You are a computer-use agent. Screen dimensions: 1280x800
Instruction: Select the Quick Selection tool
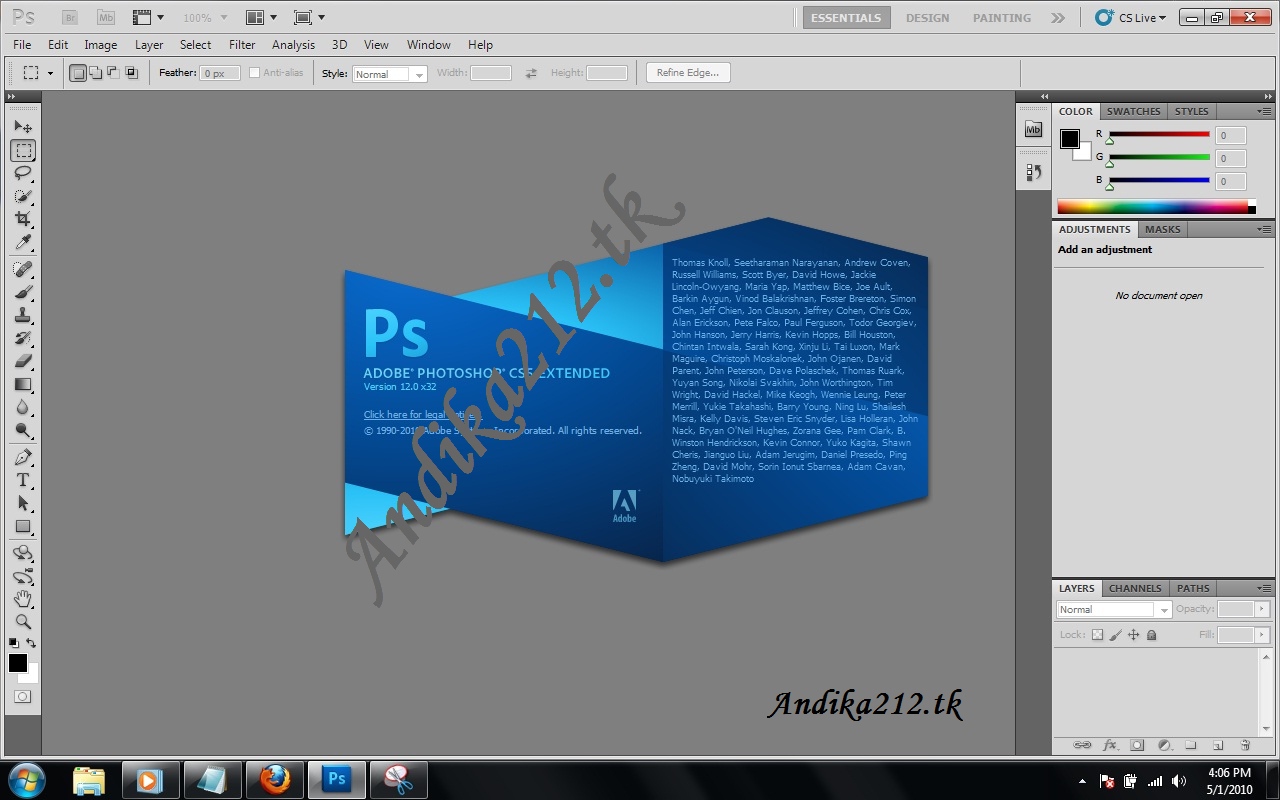(x=23, y=197)
